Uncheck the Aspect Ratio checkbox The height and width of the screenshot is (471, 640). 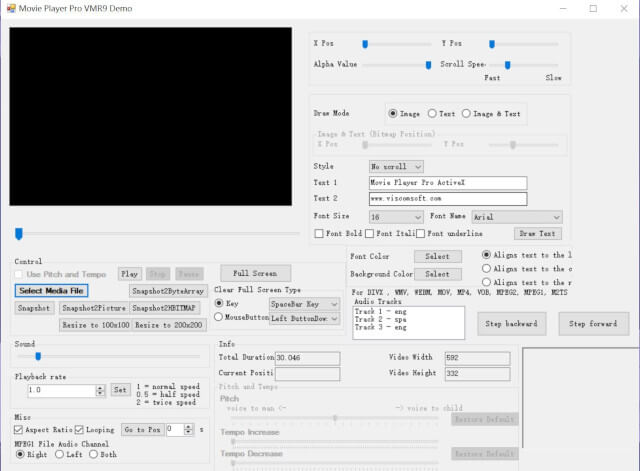(x=20, y=430)
